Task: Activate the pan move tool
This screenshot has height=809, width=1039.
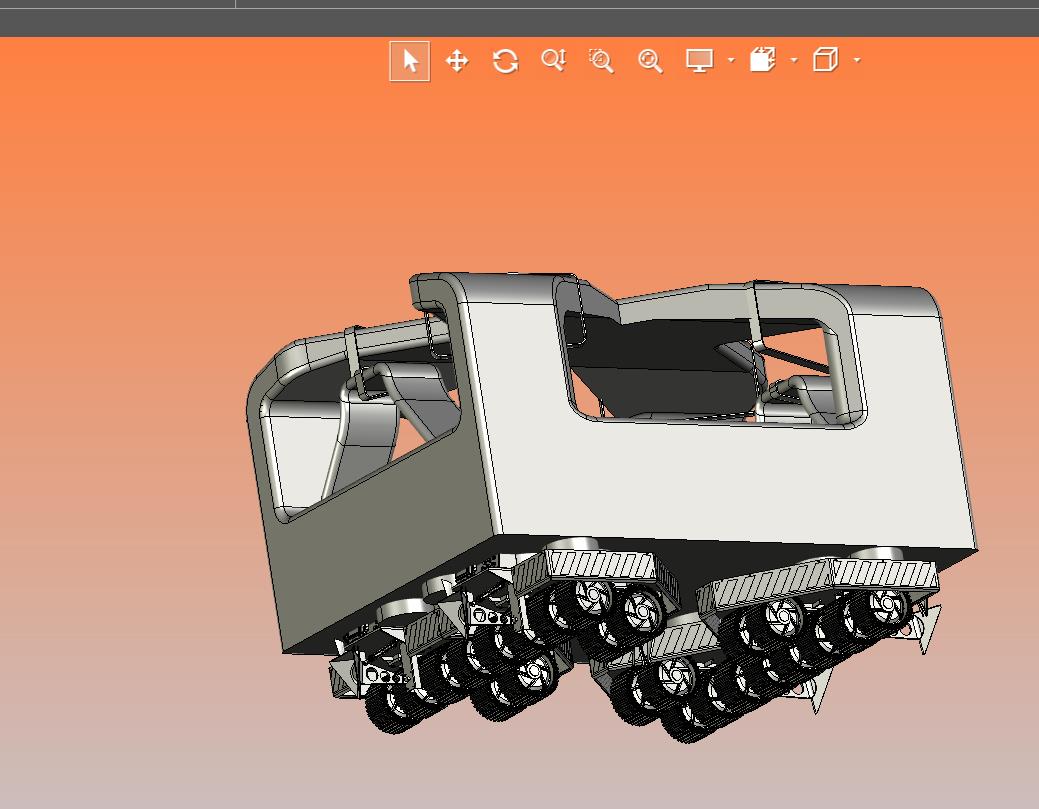Action: (x=457, y=61)
